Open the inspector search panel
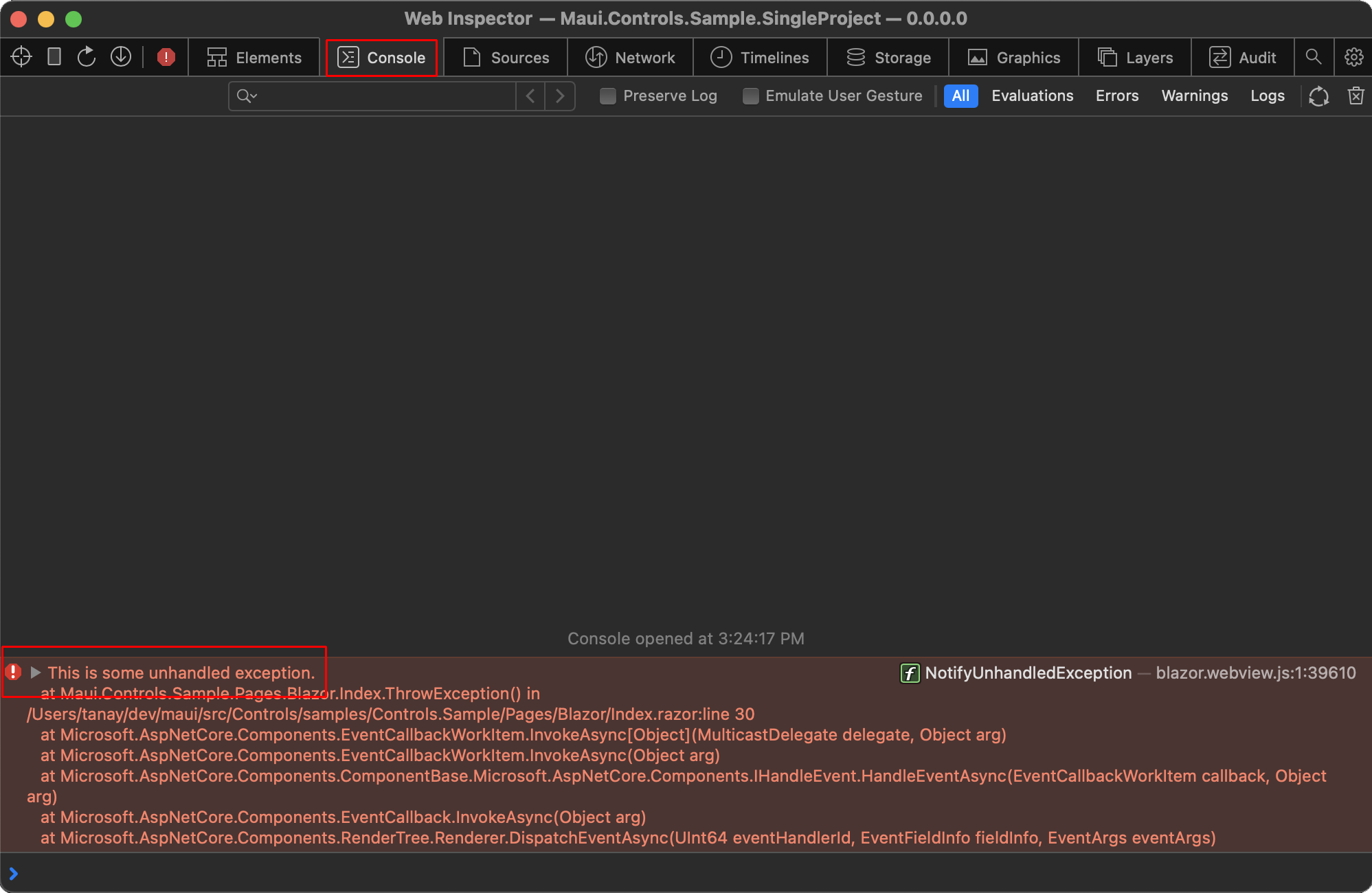This screenshot has width=1372, height=893. pyautogui.click(x=1314, y=57)
